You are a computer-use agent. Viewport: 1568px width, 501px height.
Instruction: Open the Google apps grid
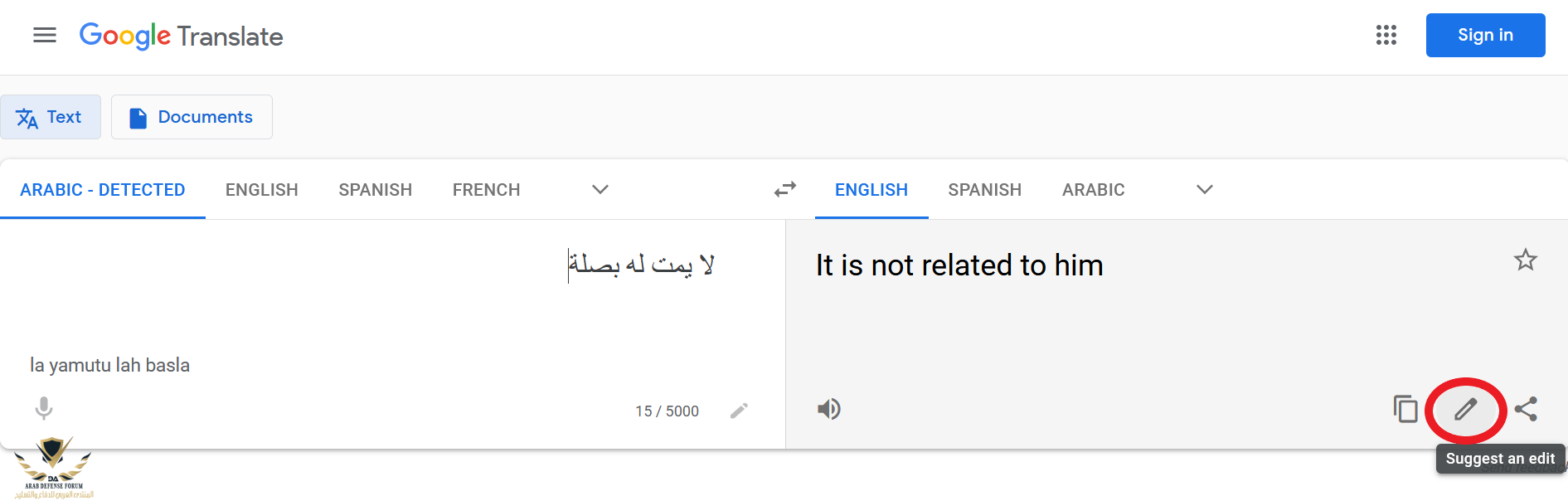[x=1386, y=35]
